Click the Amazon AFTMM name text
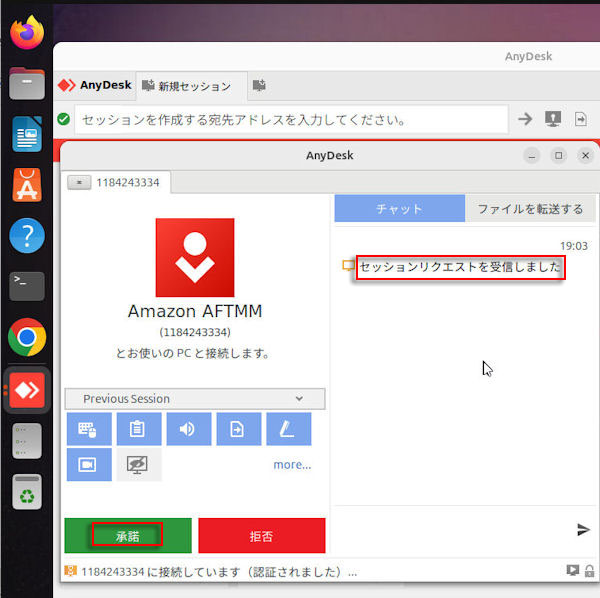The image size is (600, 598). coord(195,311)
